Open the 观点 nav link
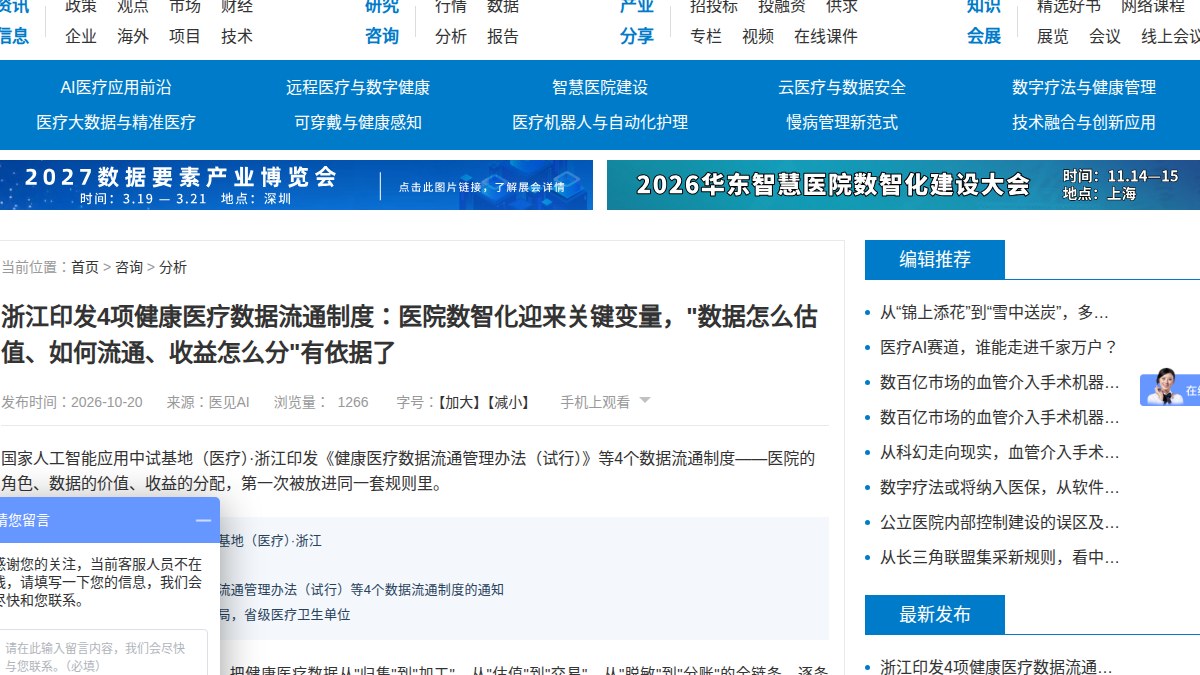 (x=133, y=6)
